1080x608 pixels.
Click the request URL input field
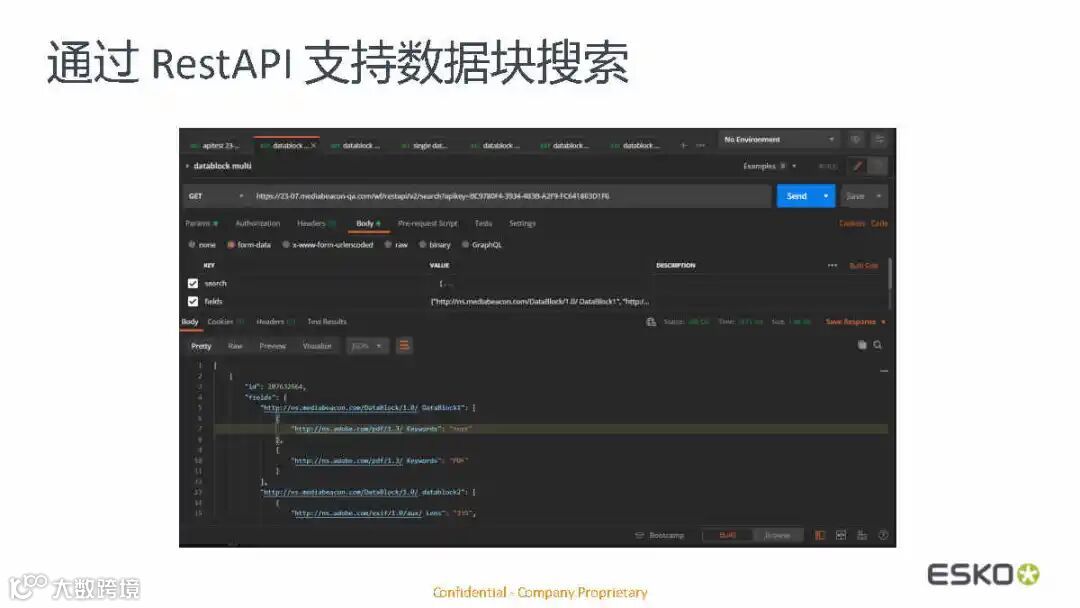510,196
